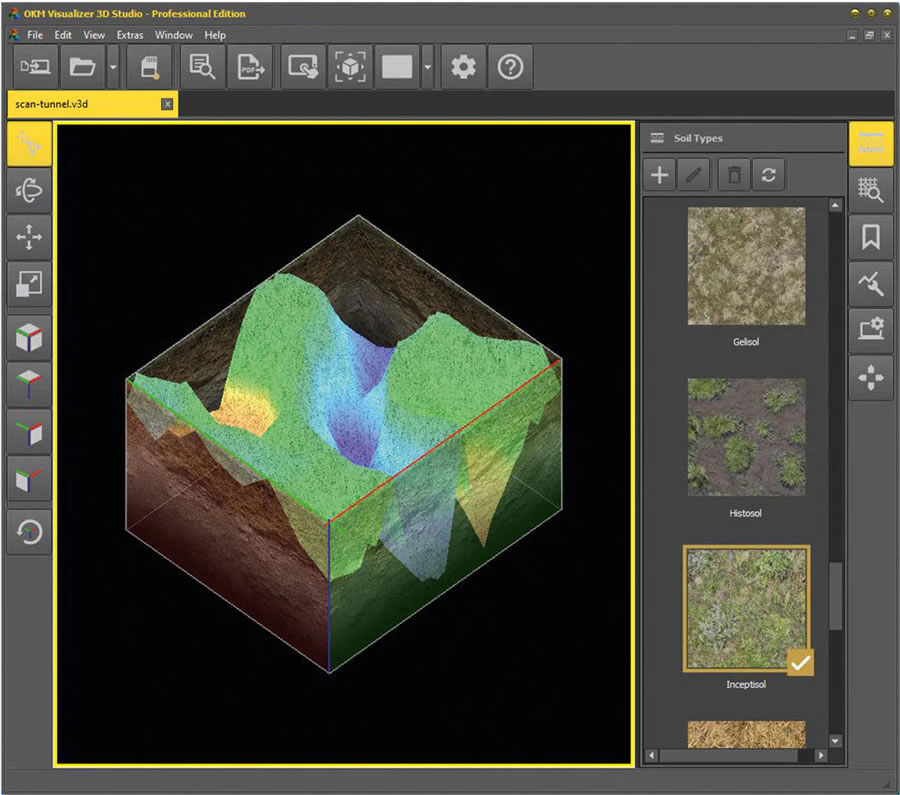Click the Histosol label text
Viewport: 900px width, 795px height.
746,513
